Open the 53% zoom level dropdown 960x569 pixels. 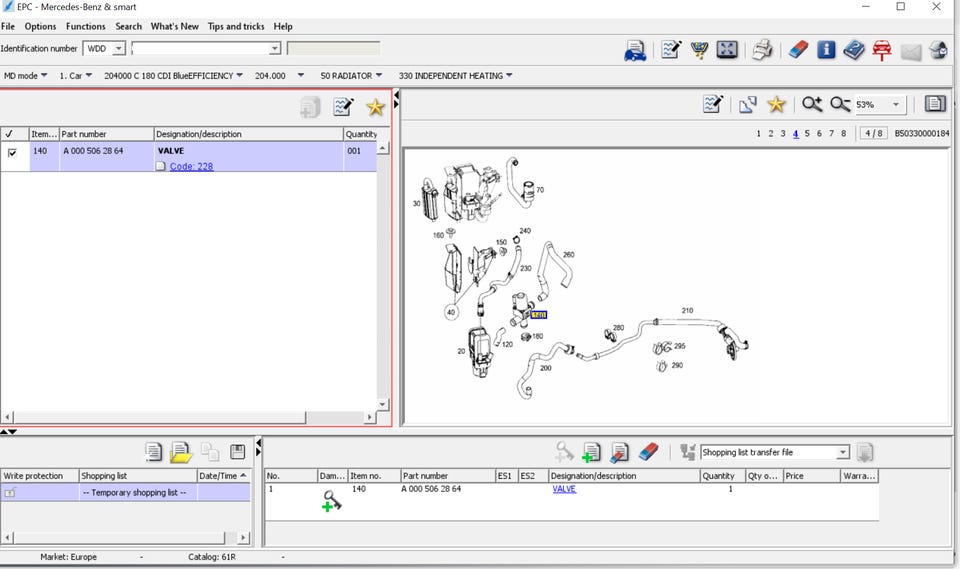896,105
